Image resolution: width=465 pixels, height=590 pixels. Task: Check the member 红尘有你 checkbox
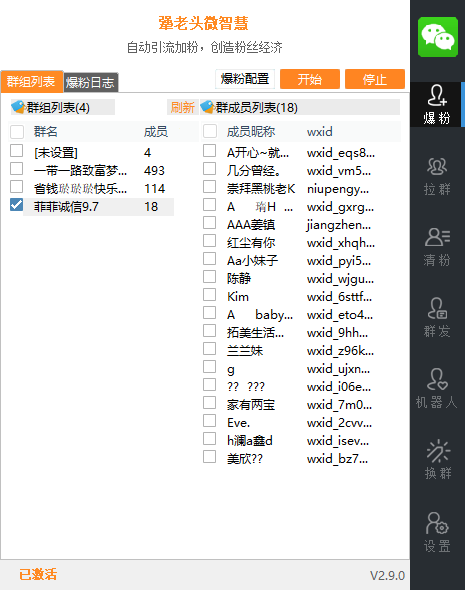coord(210,241)
